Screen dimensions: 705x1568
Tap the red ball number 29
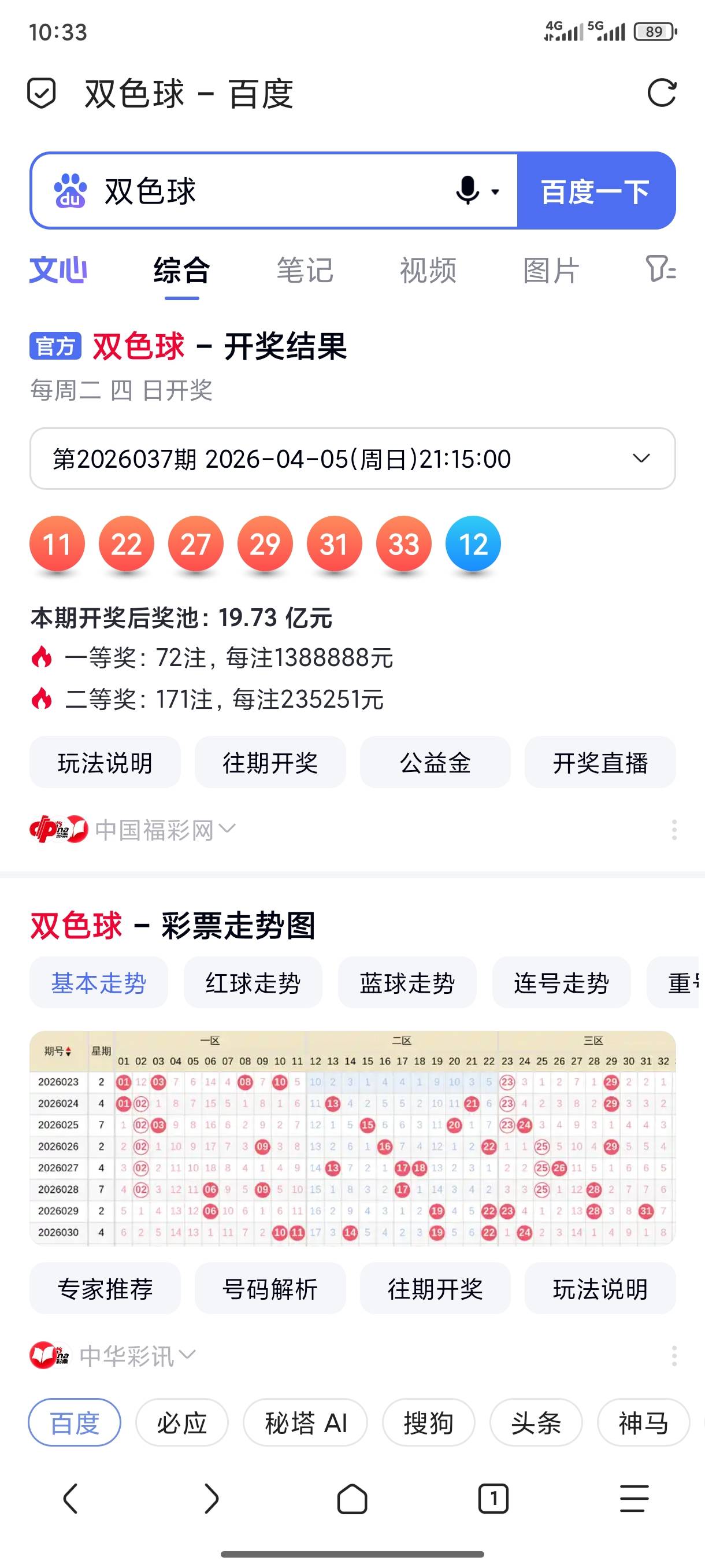point(265,543)
